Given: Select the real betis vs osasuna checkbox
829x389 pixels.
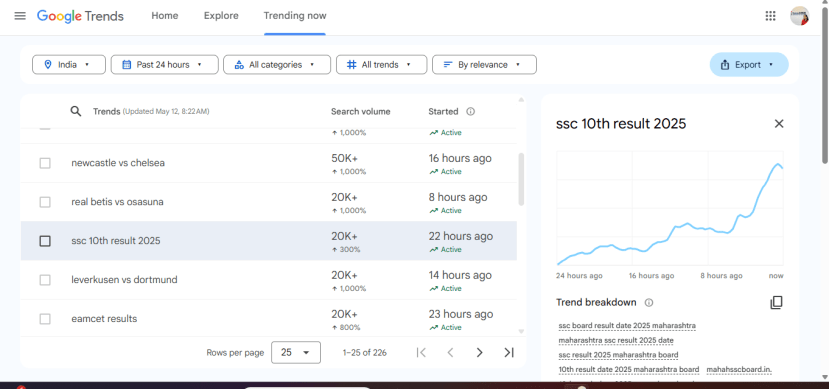Looking at the screenshot, I should coord(45,202).
